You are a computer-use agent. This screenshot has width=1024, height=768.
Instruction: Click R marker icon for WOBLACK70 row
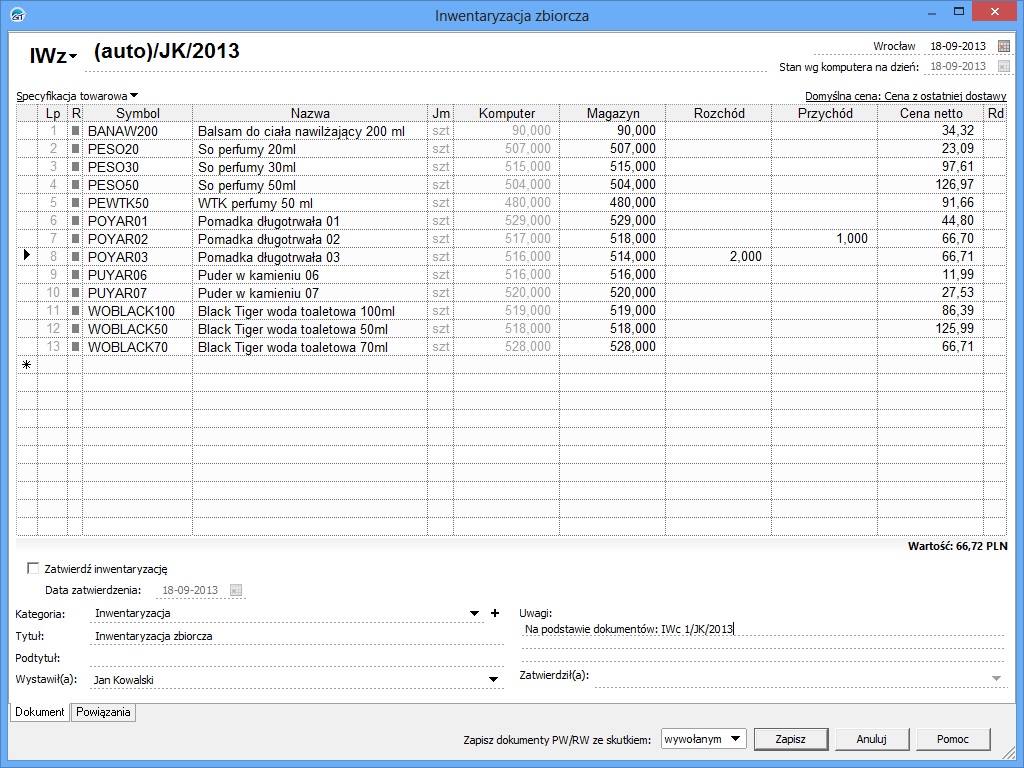click(75, 347)
